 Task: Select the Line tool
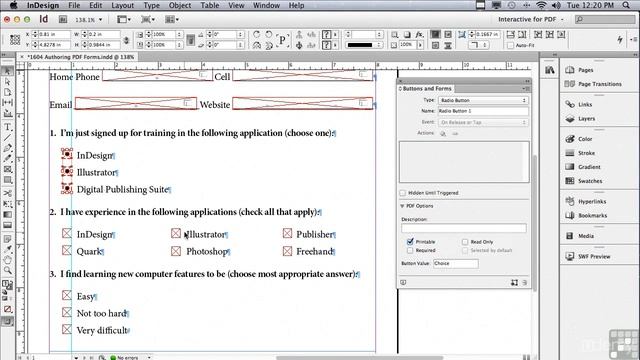(x=7, y=138)
